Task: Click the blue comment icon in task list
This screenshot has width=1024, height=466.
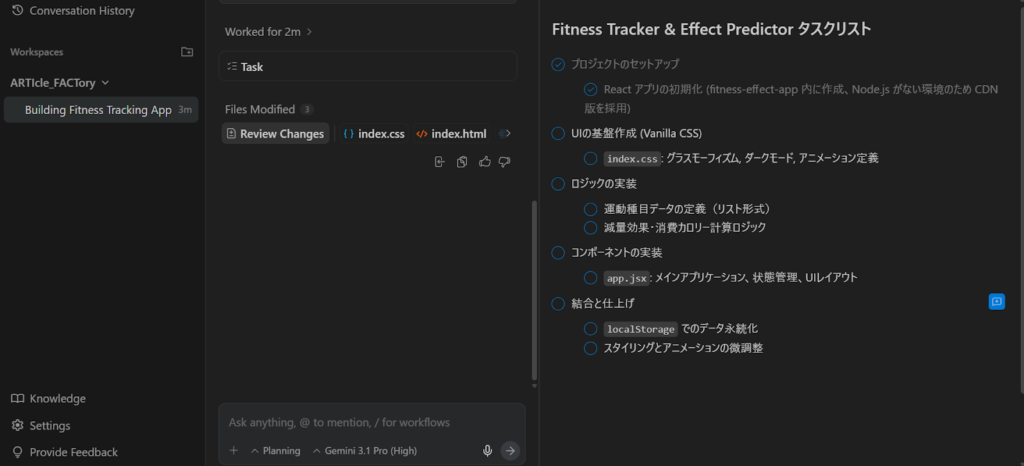Action: click(996, 301)
